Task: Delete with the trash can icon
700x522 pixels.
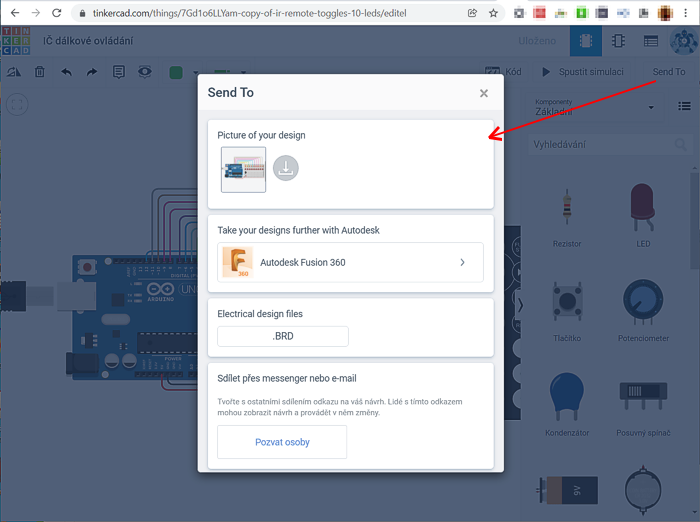Action: (x=40, y=71)
